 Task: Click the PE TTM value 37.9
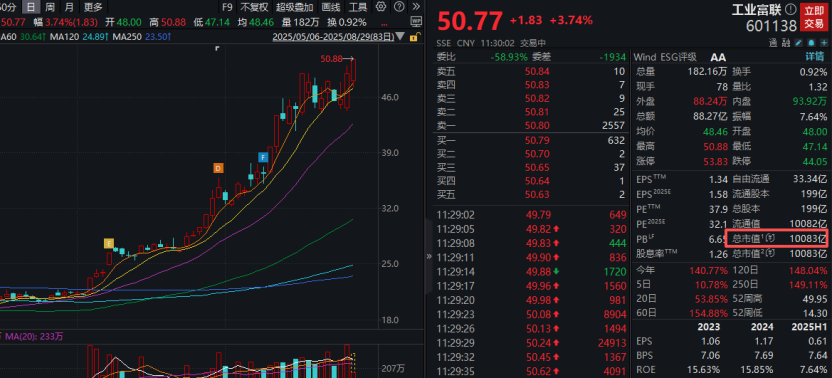pos(718,209)
